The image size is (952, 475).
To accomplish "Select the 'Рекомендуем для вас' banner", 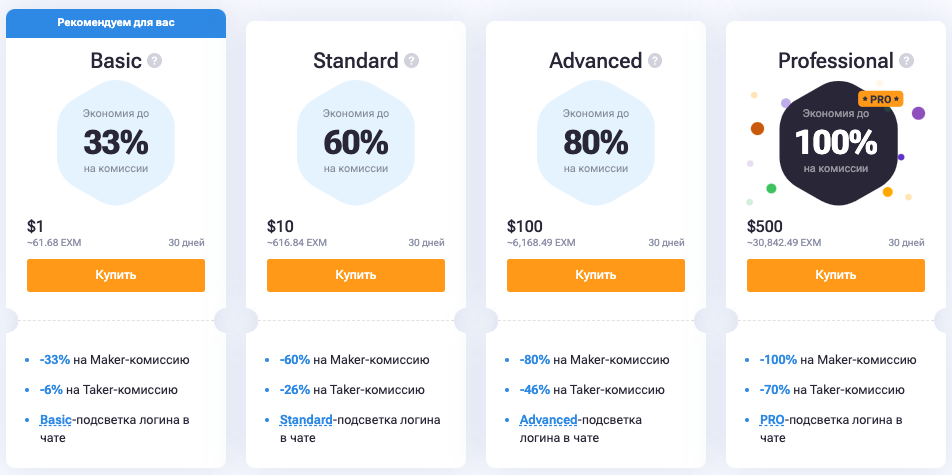I will click(x=116, y=23).
